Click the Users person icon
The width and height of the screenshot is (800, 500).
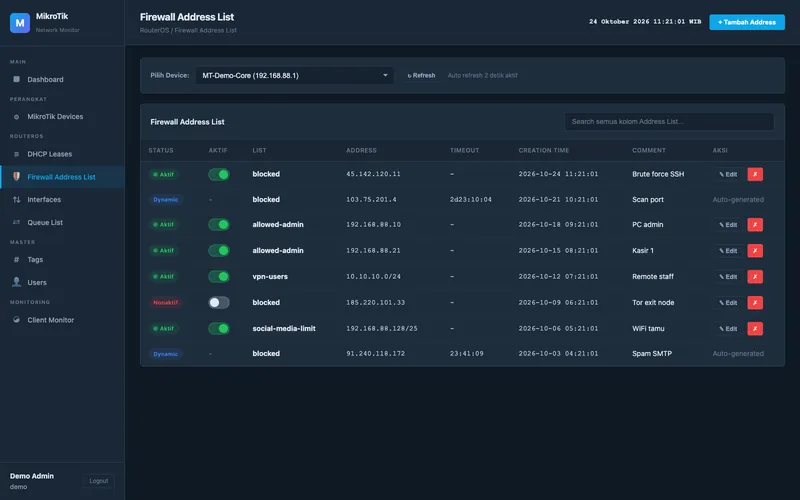(16, 282)
